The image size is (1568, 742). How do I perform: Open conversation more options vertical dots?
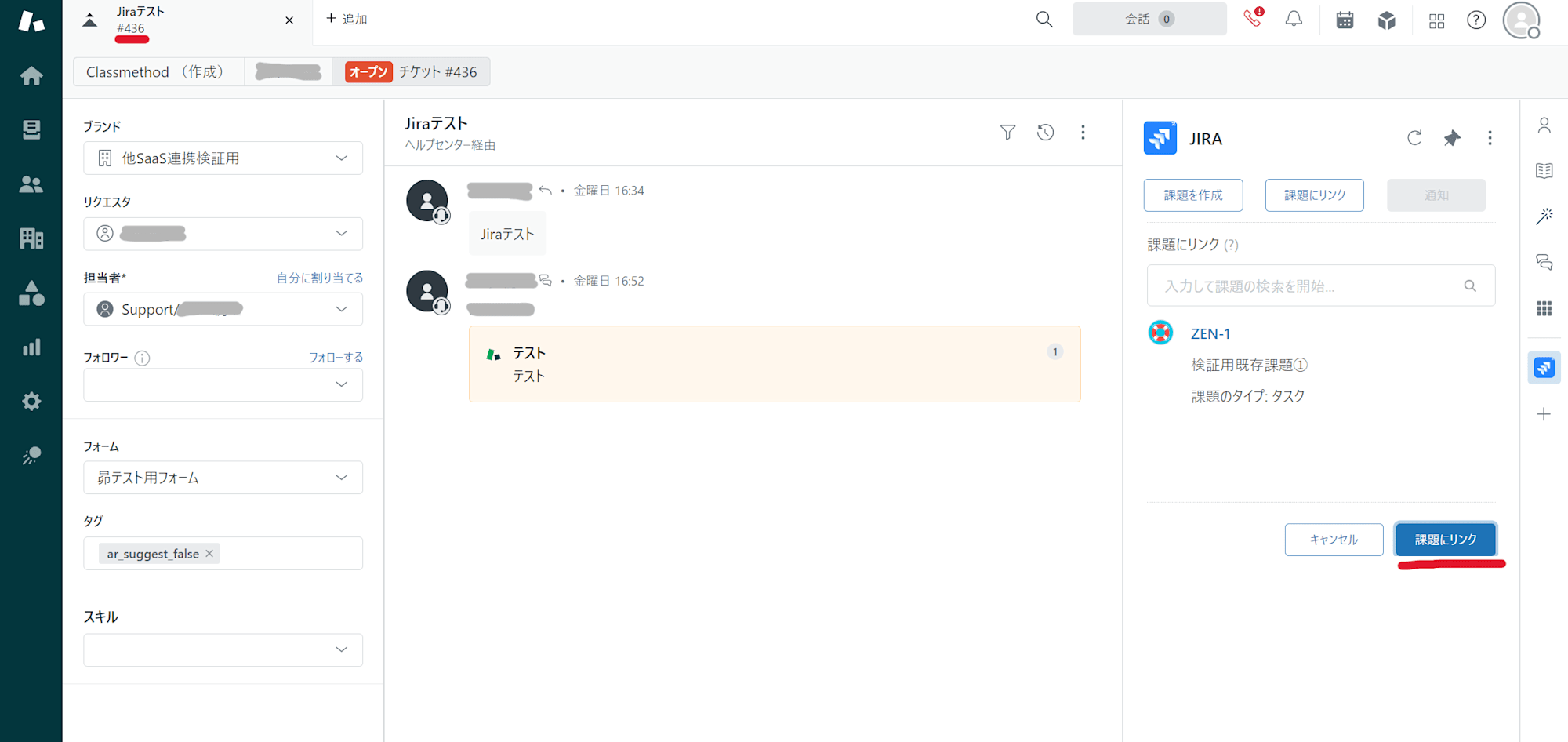click(x=1083, y=133)
